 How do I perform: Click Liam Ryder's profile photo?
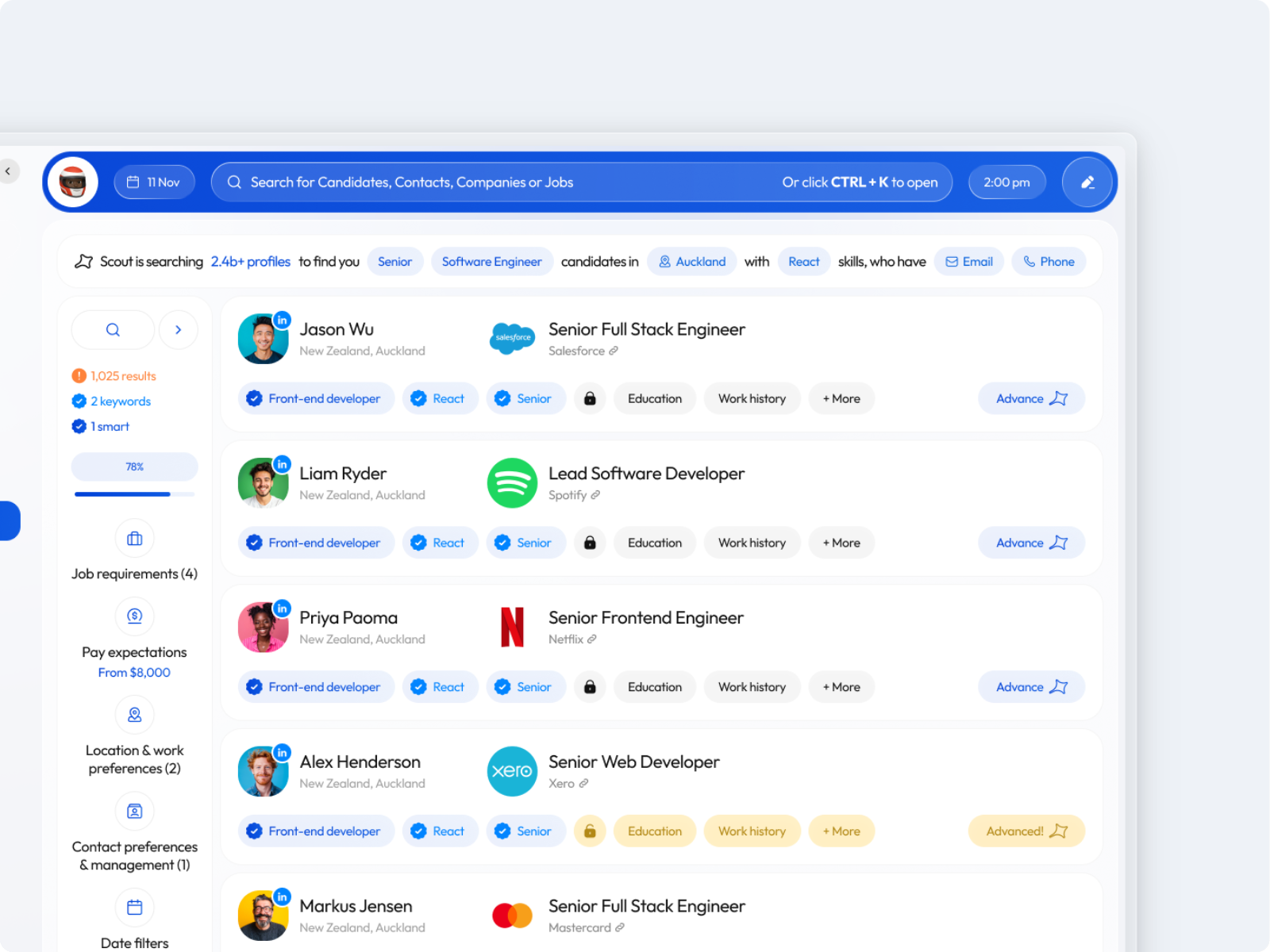pyautogui.click(x=263, y=483)
